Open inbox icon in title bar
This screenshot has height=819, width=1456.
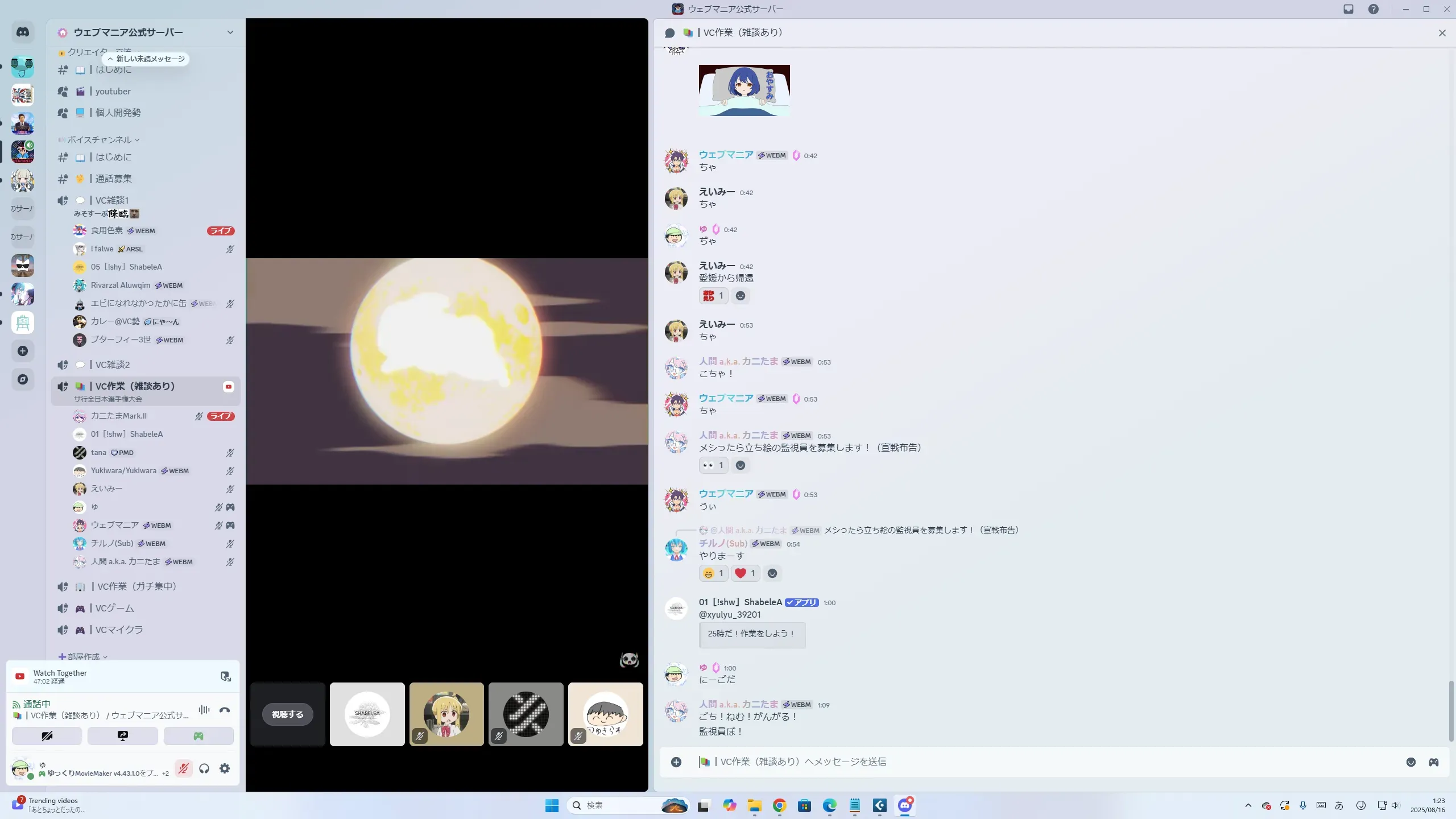point(1349,9)
